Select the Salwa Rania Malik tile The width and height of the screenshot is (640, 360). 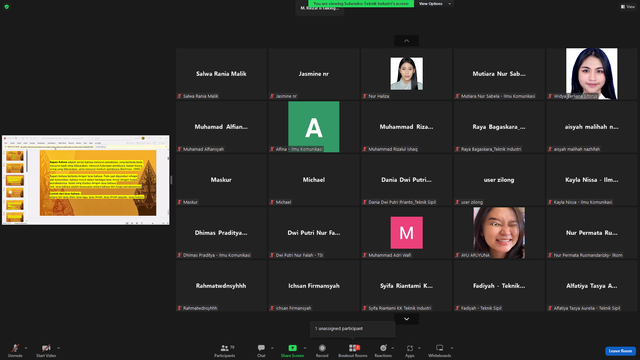click(221, 73)
